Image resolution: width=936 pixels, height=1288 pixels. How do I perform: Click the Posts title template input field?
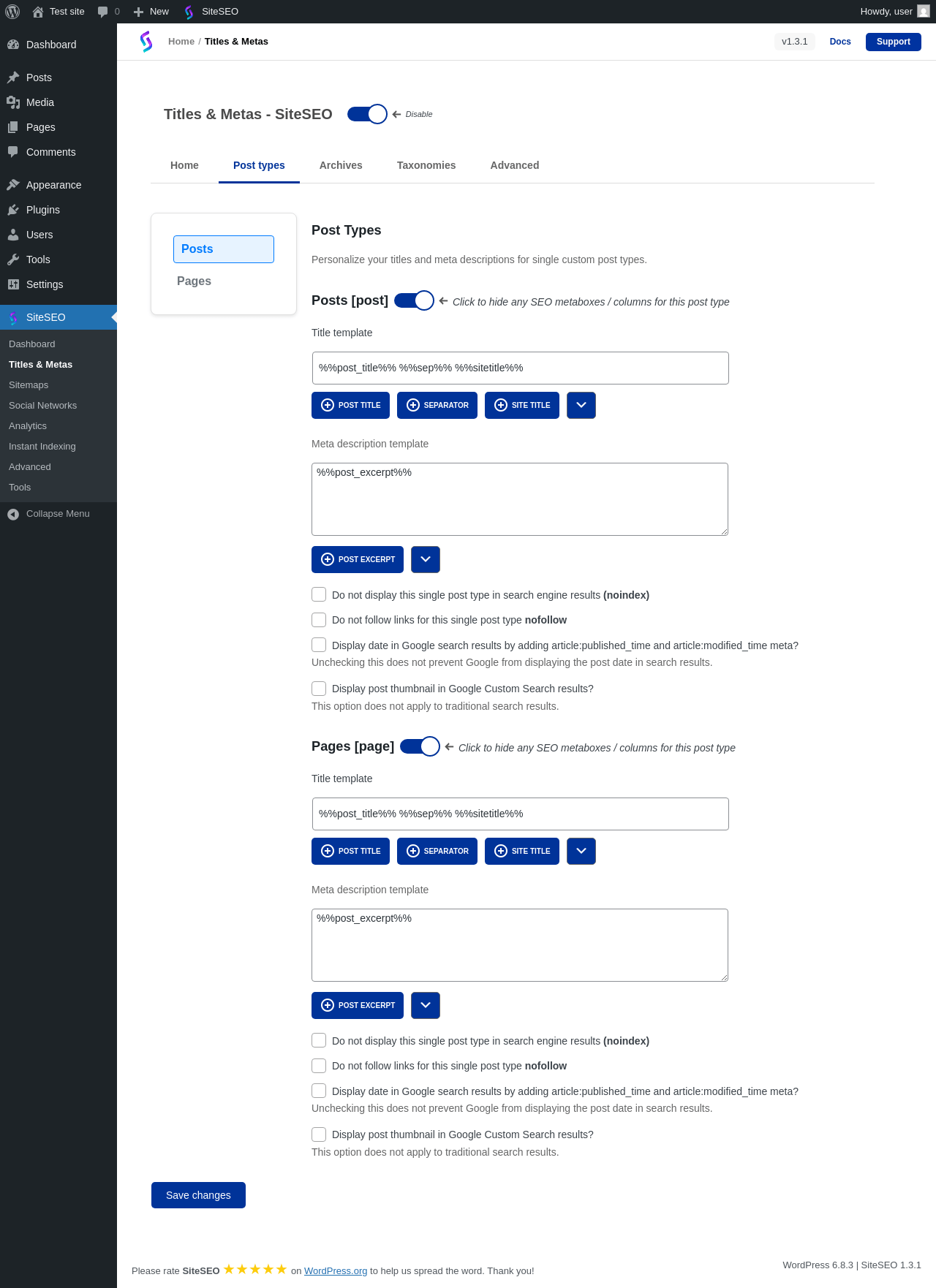521,368
